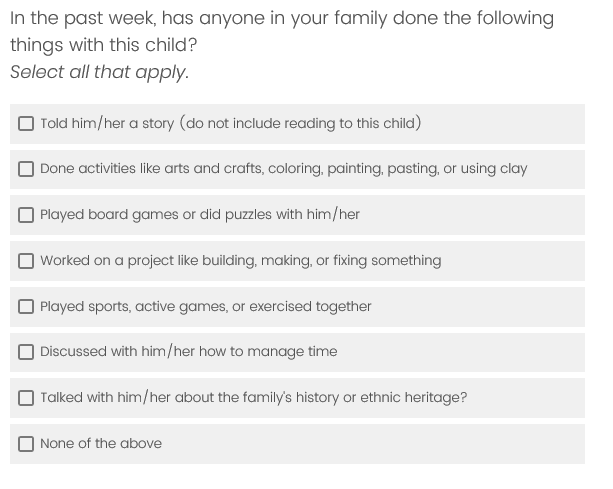Enable the board games or puzzles checkbox
The width and height of the screenshot is (613, 489).
(x=26, y=215)
